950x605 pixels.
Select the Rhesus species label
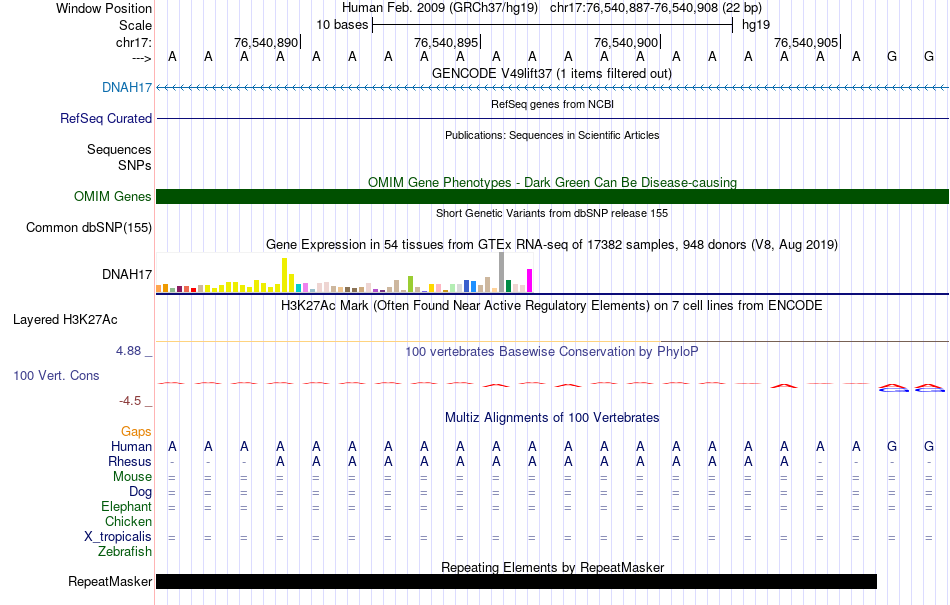[130, 461]
